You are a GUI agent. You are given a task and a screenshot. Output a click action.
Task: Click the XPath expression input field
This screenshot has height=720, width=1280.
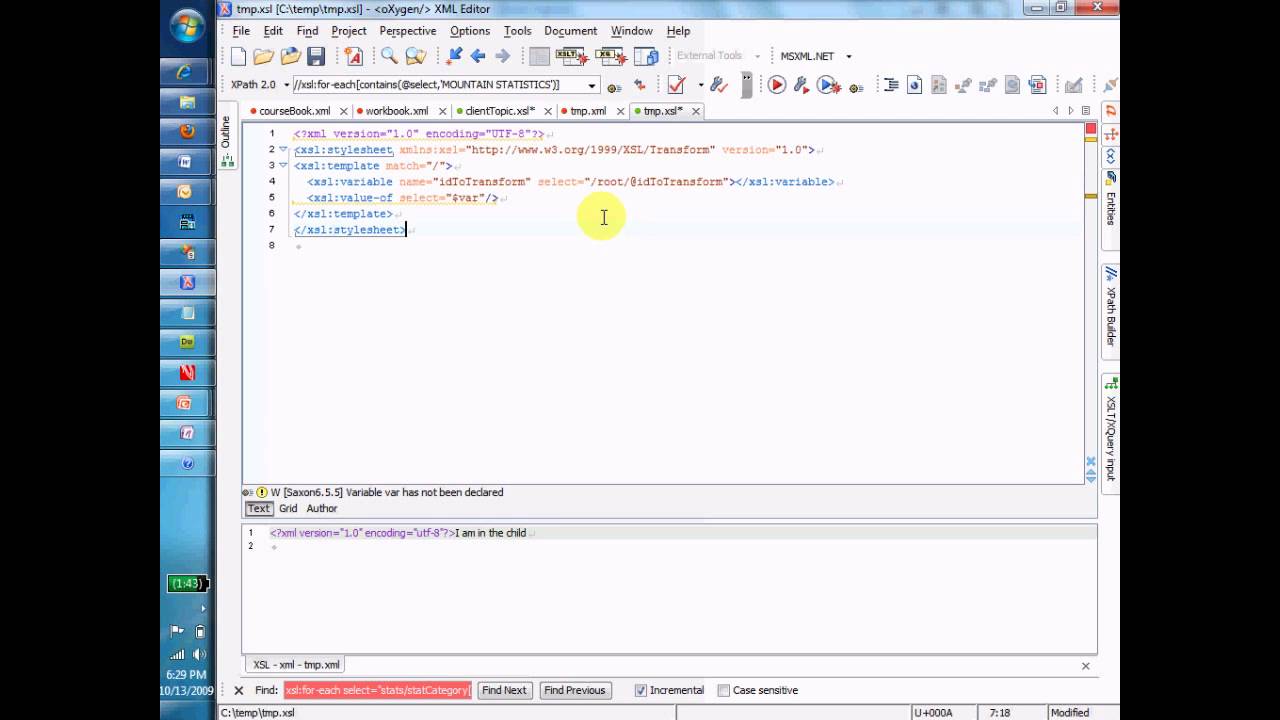pos(438,85)
